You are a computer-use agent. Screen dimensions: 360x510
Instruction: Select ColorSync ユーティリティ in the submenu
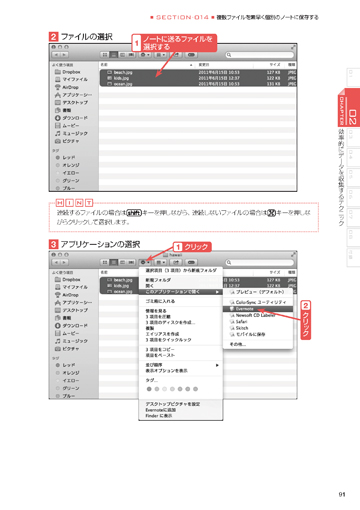pyautogui.click(x=258, y=302)
